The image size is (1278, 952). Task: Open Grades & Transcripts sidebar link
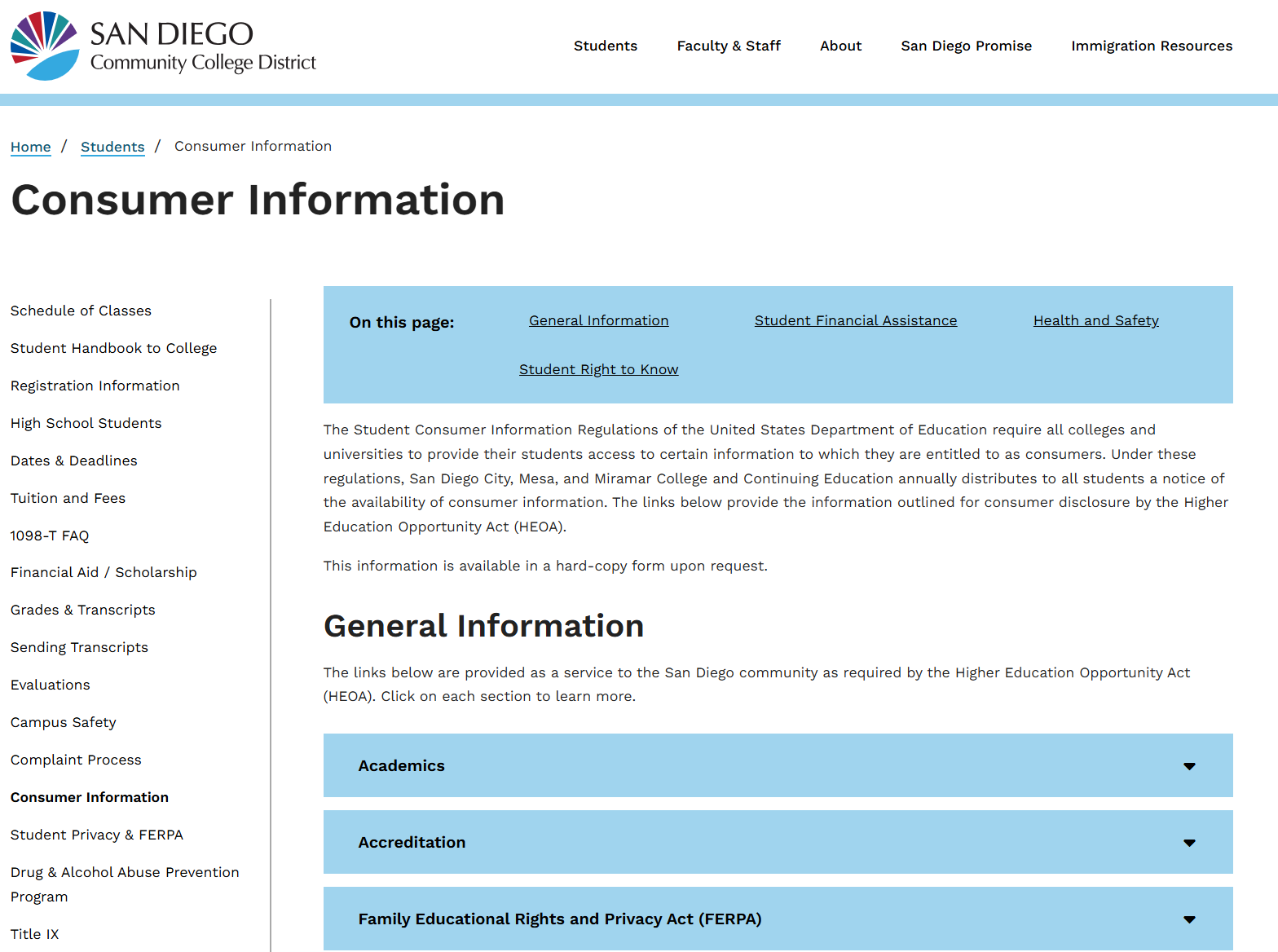83,610
